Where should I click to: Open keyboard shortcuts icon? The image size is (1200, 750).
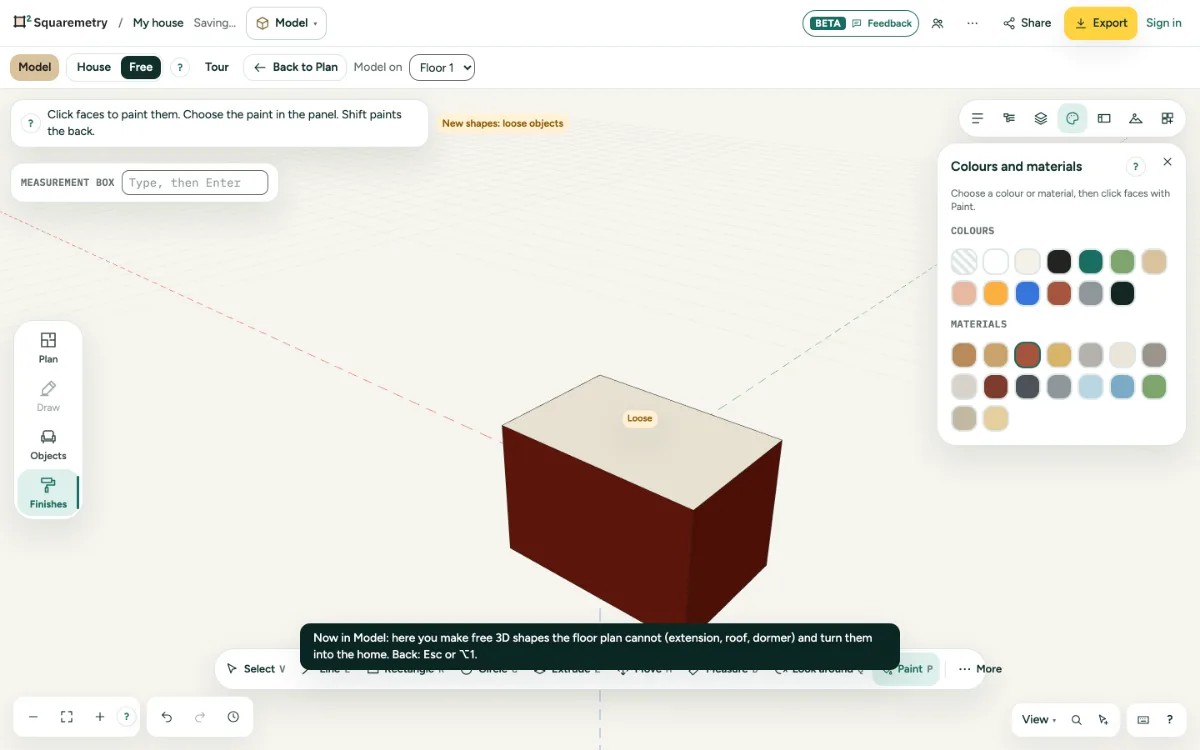[x=1144, y=720]
